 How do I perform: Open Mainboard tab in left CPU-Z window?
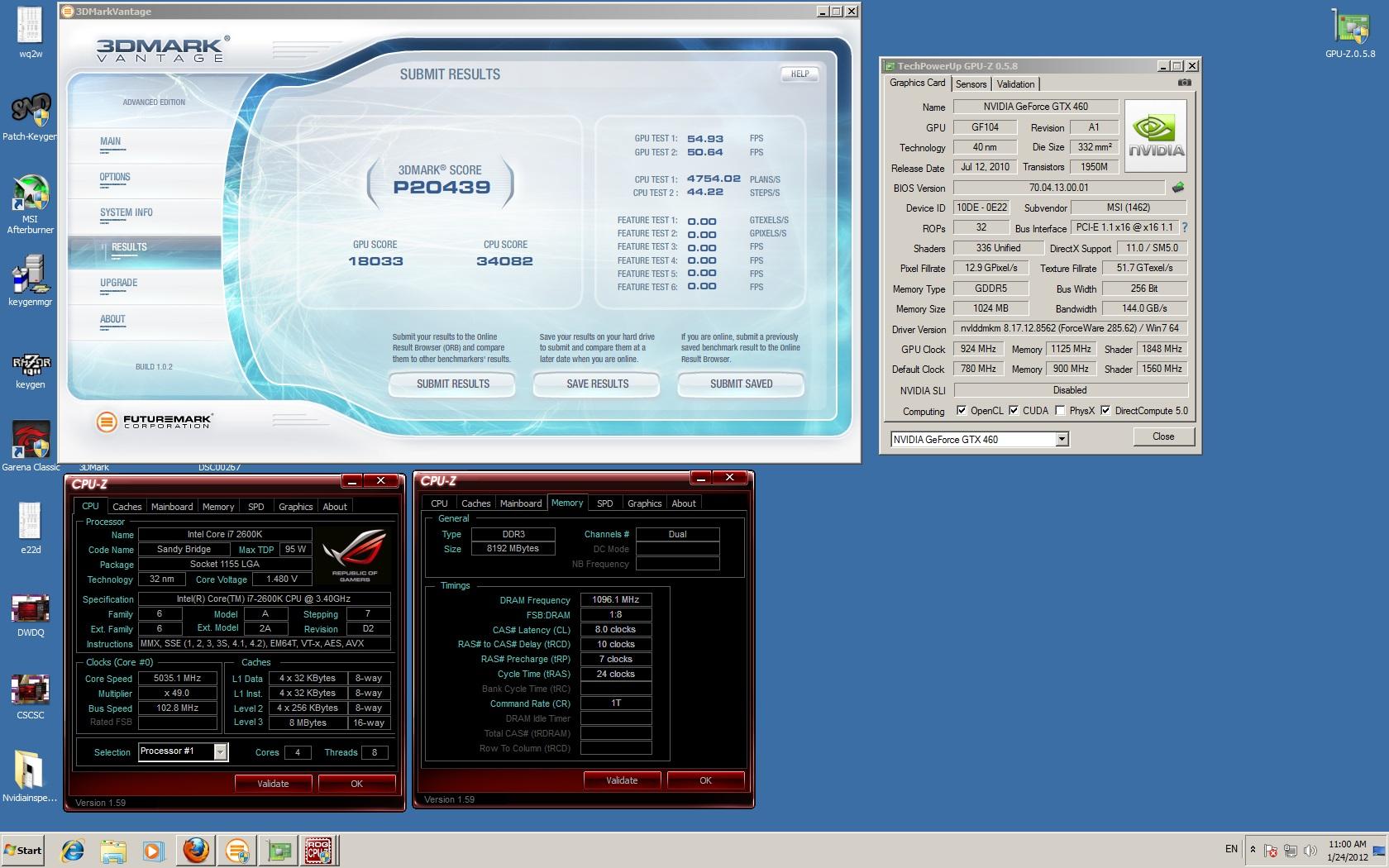click(x=172, y=507)
